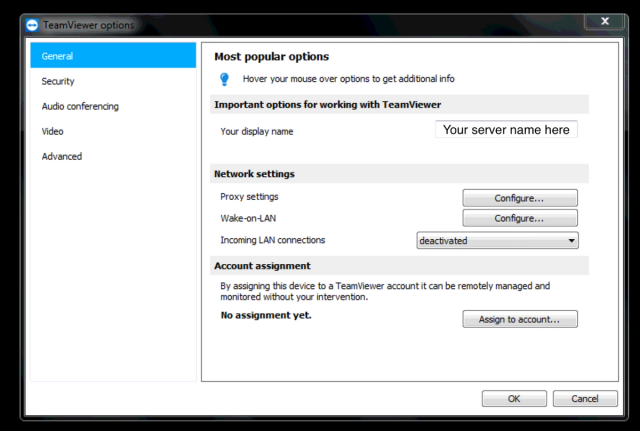Click the 'Proxy settings' label
The image size is (640, 431).
[249, 197]
